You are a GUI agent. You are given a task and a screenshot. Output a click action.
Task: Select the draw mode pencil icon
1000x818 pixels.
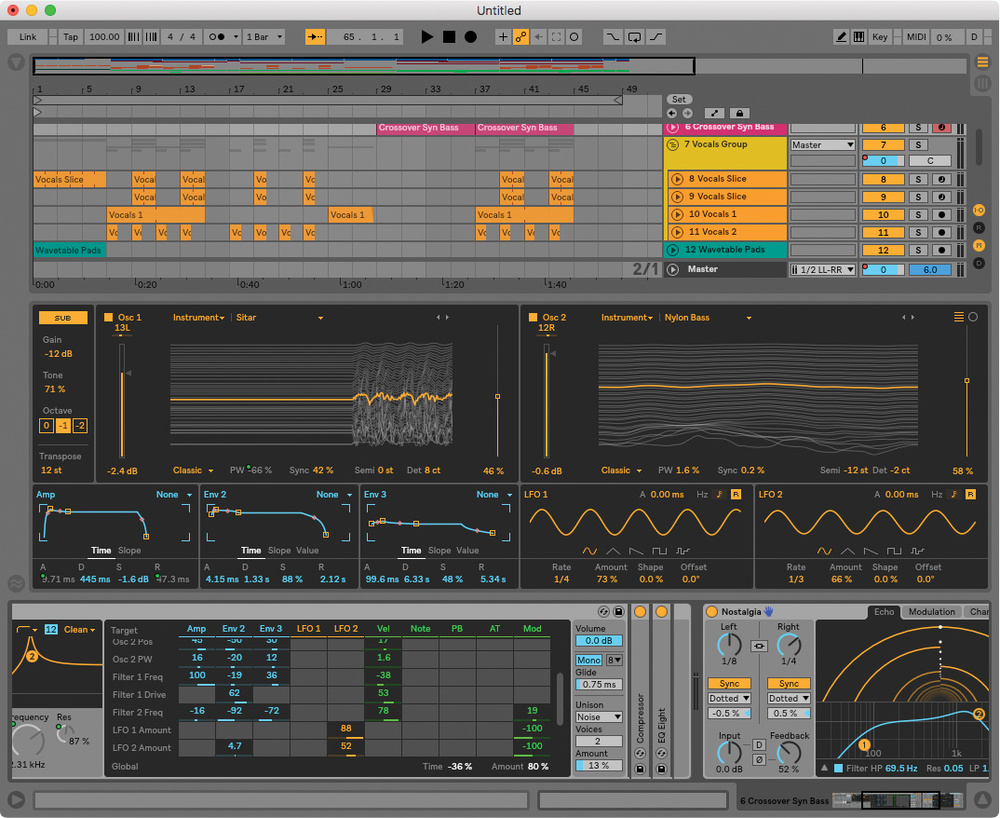843,37
